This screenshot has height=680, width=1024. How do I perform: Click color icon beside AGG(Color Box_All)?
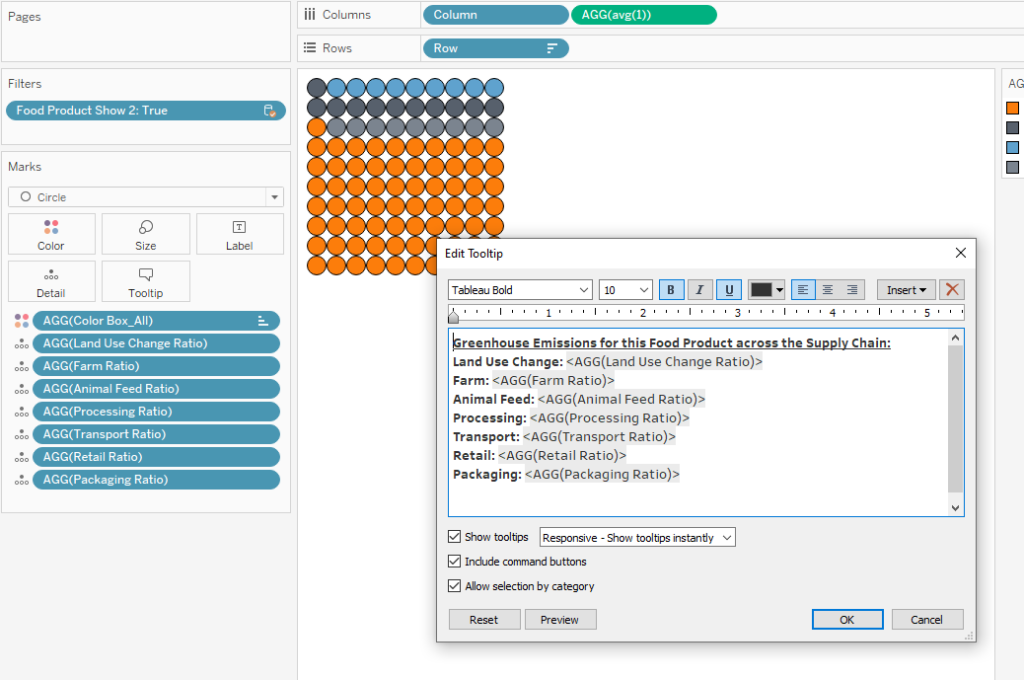pyautogui.click(x=22, y=321)
